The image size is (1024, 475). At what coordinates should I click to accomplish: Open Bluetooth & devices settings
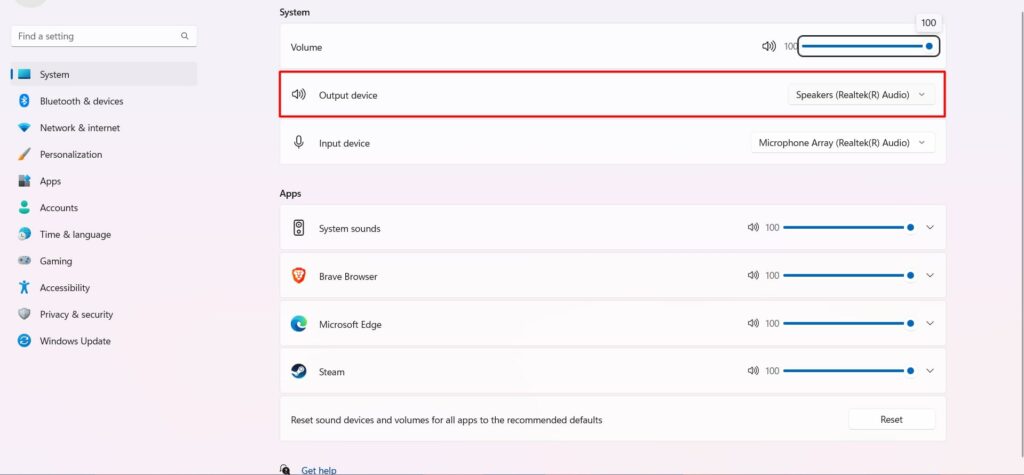tap(81, 101)
